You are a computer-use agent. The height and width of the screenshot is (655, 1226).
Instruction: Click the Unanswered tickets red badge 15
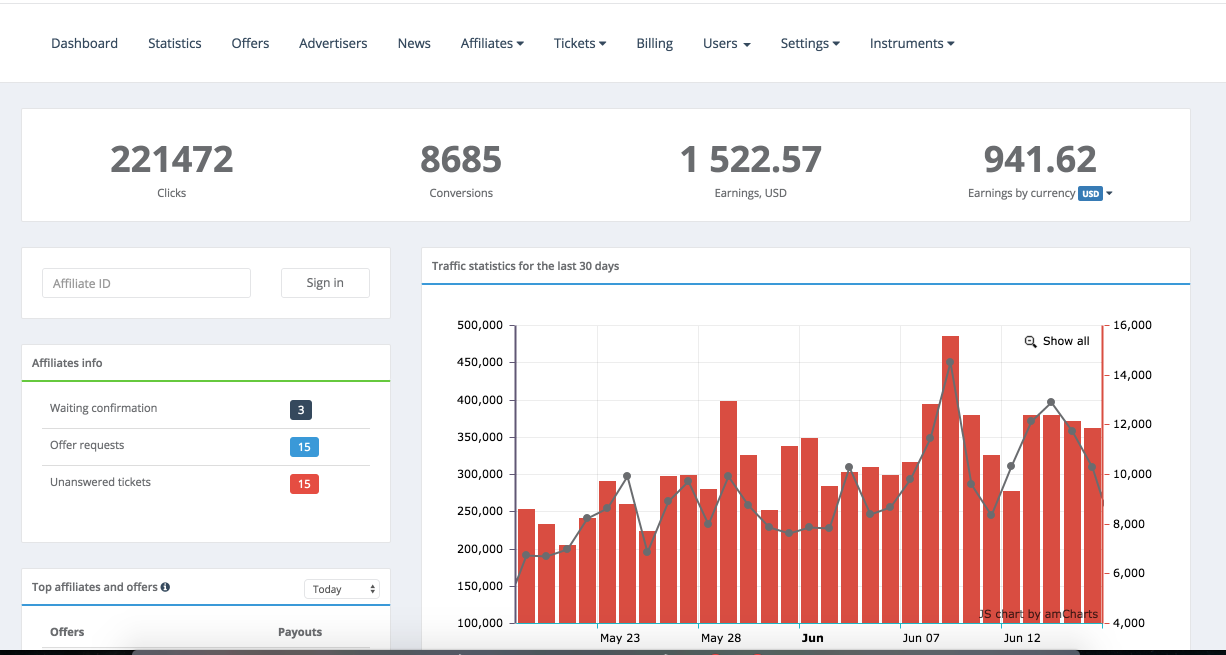point(304,484)
